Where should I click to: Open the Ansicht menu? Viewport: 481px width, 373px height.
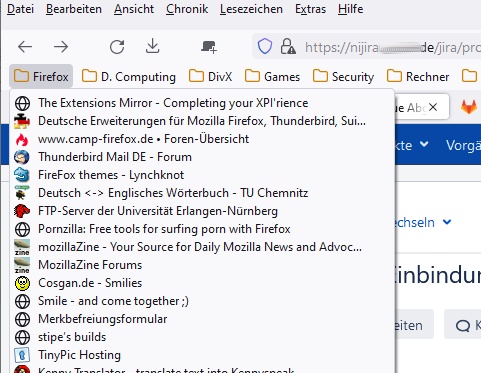click(x=134, y=9)
